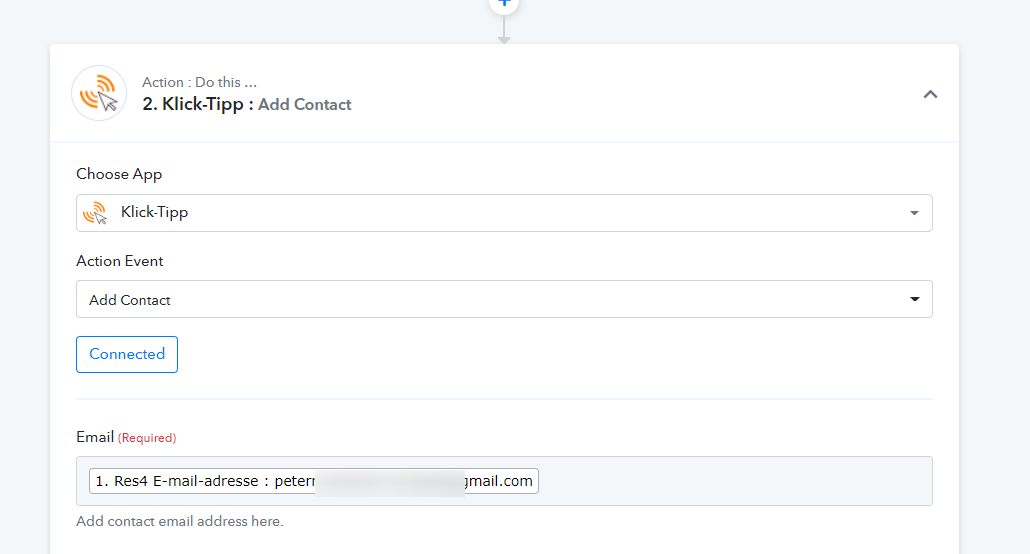This screenshot has width=1030, height=554.
Task: Click the small Klick-Tipp icon in Choose App
Action: 95,213
